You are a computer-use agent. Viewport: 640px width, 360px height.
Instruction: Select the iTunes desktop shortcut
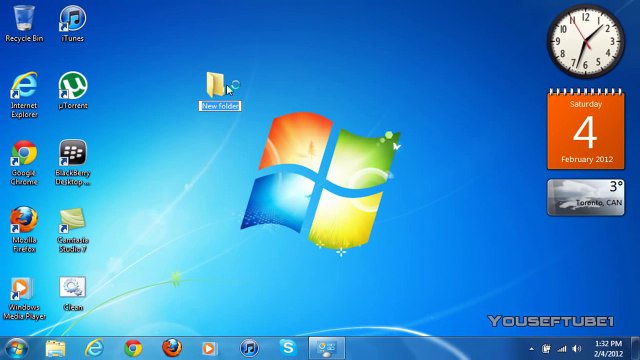click(73, 23)
